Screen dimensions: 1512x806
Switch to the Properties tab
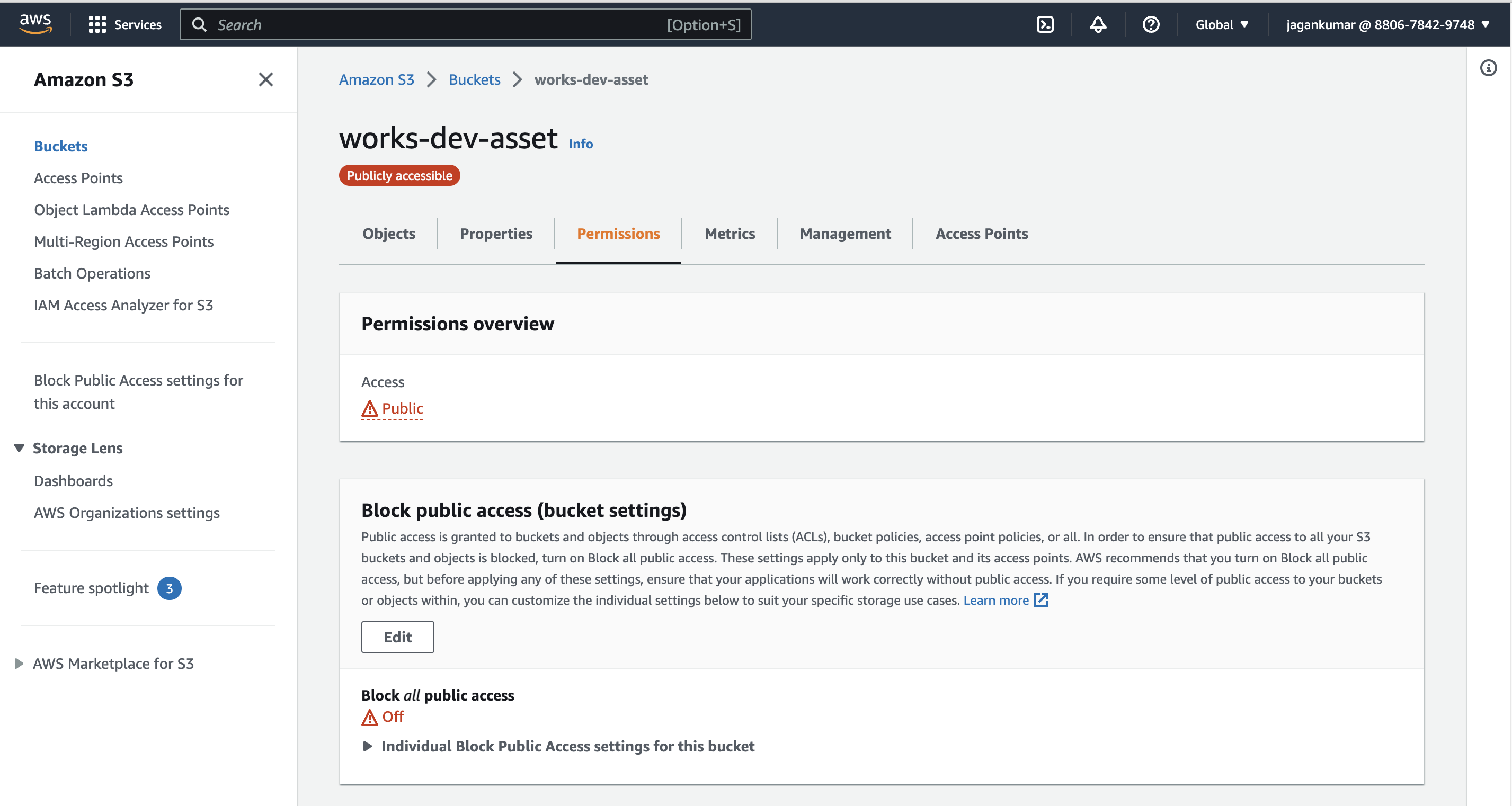495,234
